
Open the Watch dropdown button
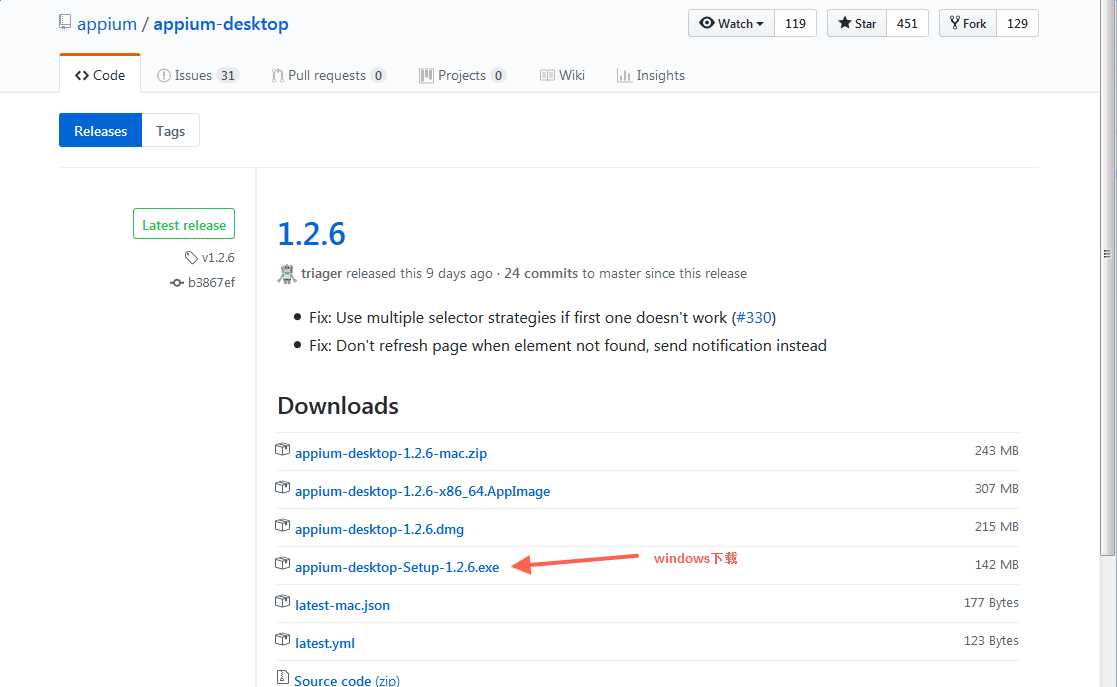731,24
